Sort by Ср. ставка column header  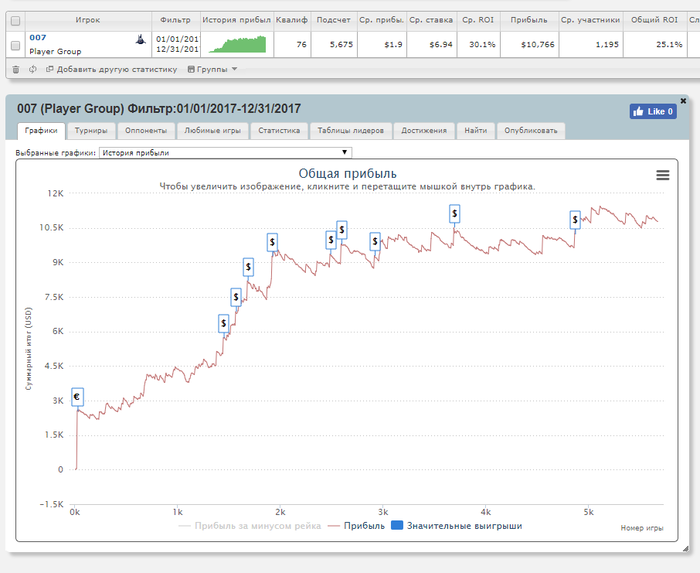[x=431, y=20]
